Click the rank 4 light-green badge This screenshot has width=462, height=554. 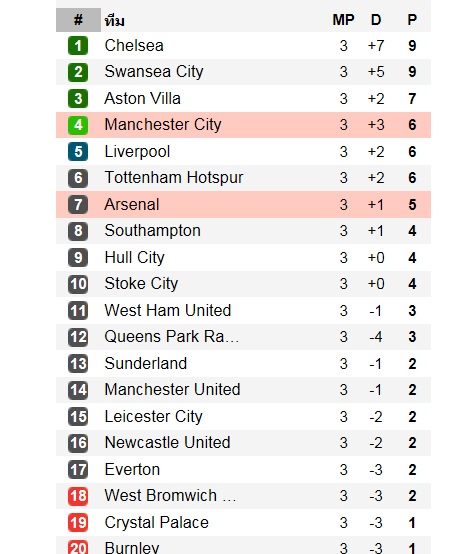[x=78, y=125]
